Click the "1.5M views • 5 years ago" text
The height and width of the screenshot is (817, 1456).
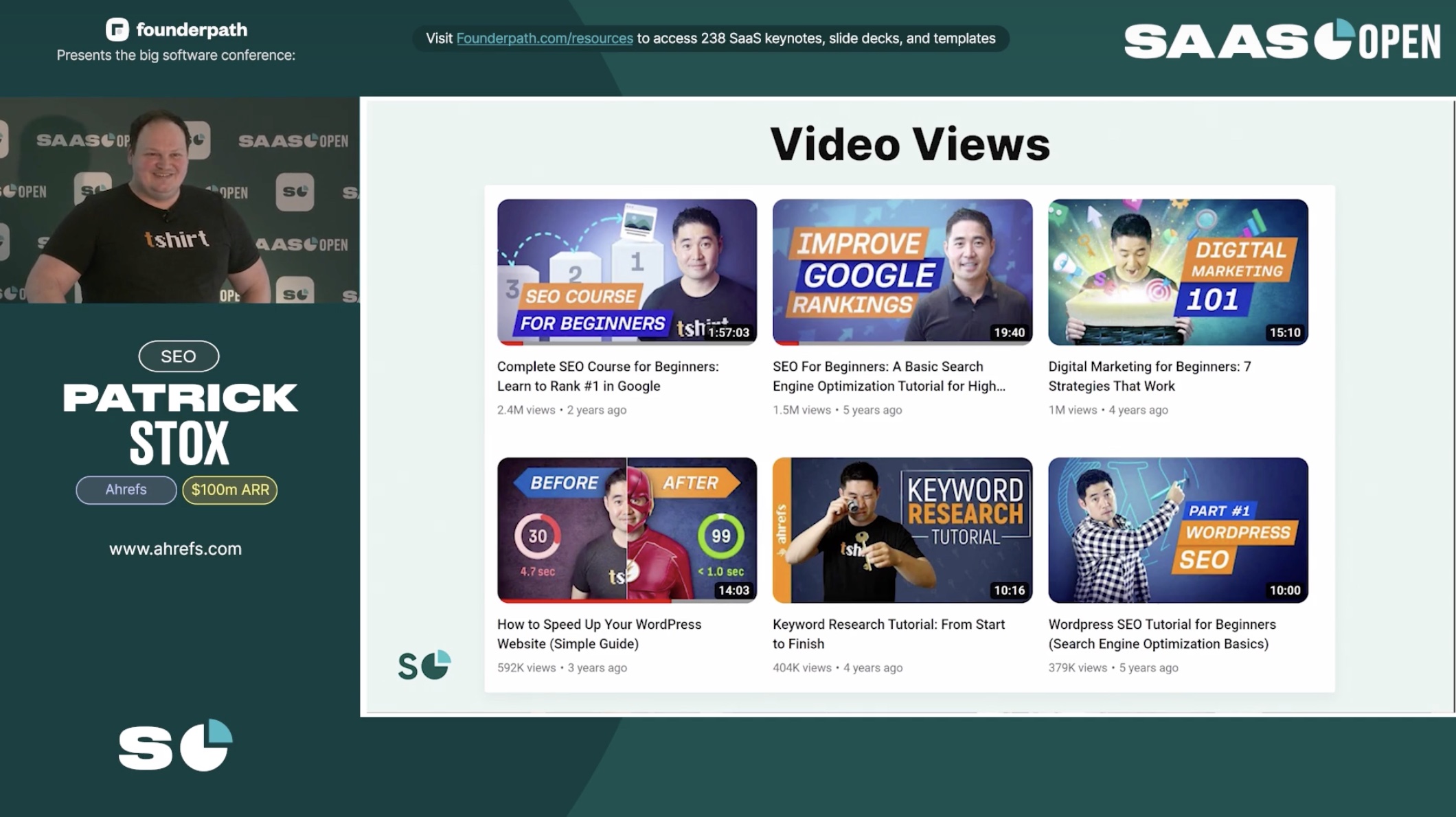(837, 410)
